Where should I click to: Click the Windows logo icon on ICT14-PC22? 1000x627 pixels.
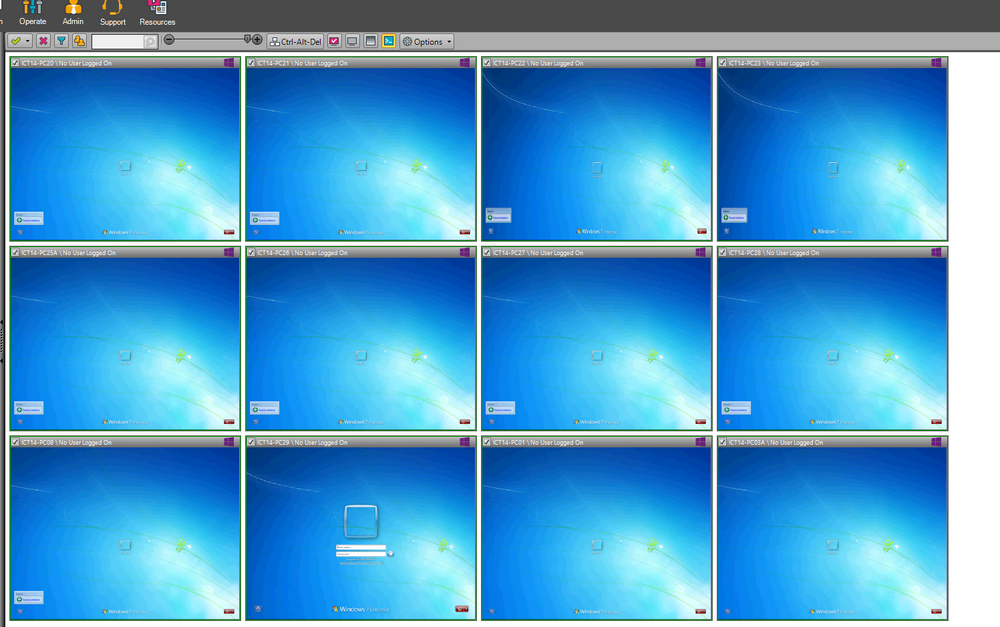(x=700, y=63)
